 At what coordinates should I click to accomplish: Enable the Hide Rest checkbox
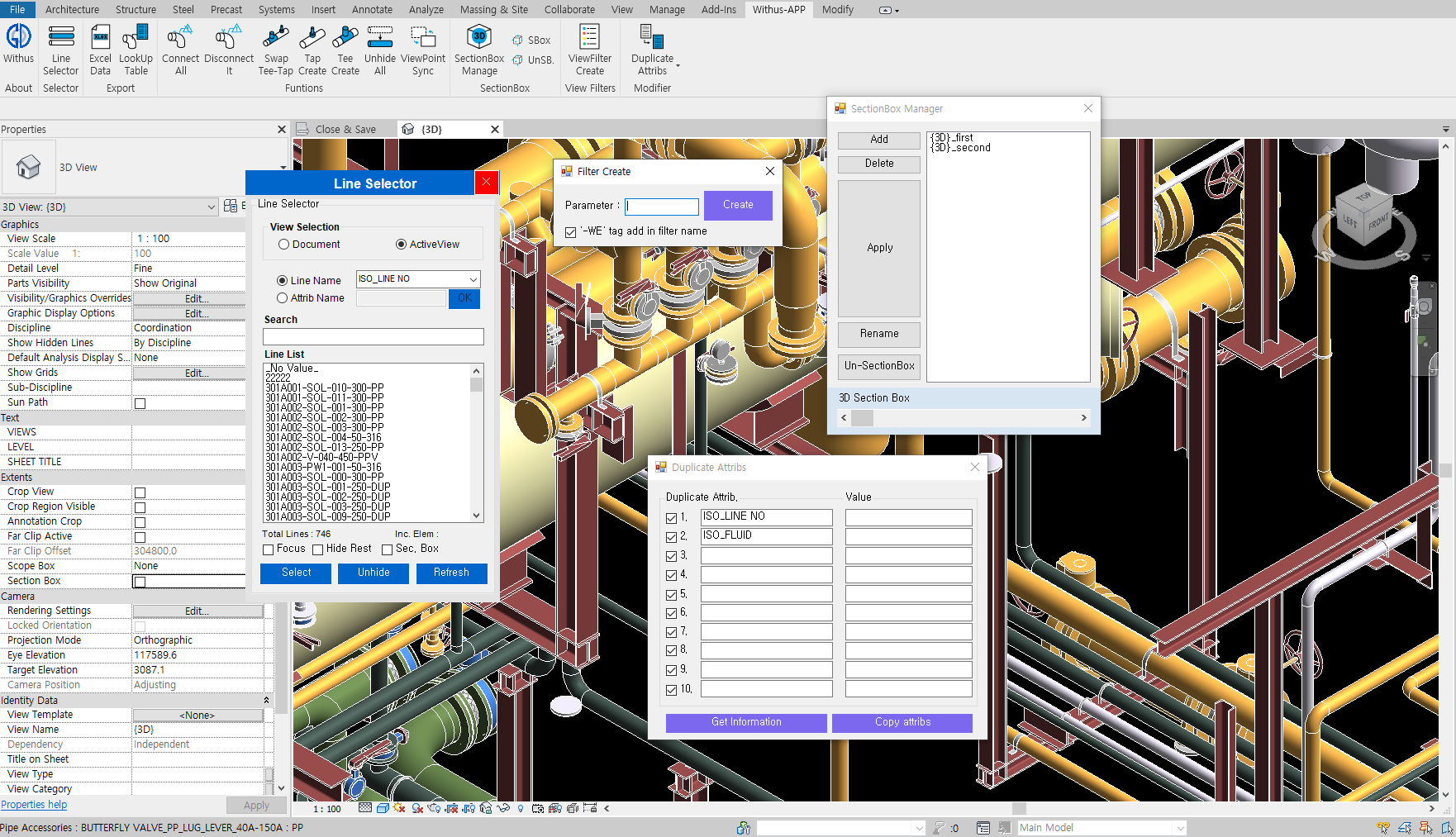(318, 549)
